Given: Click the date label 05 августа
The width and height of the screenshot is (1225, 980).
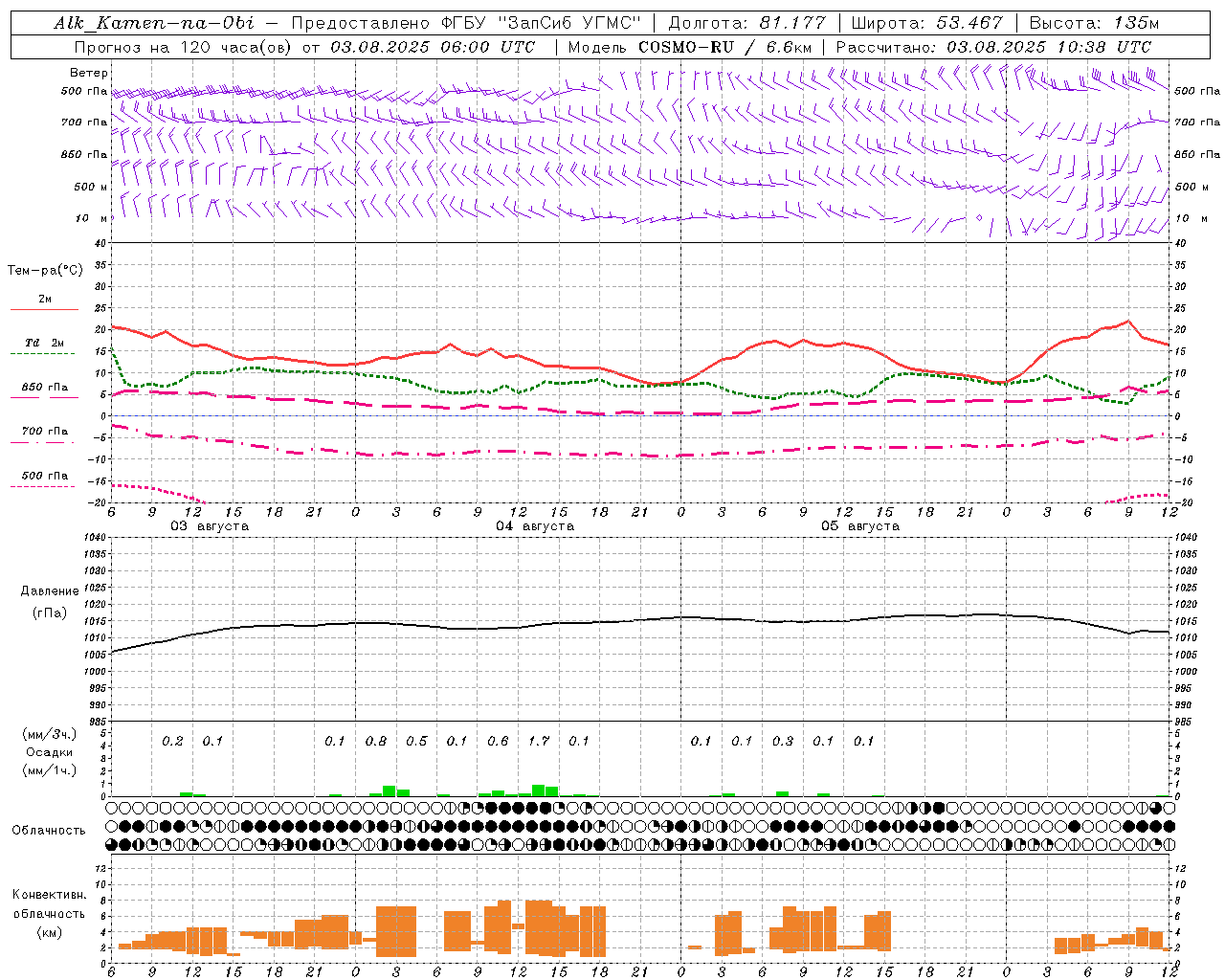Looking at the screenshot, I should tap(860, 526).
